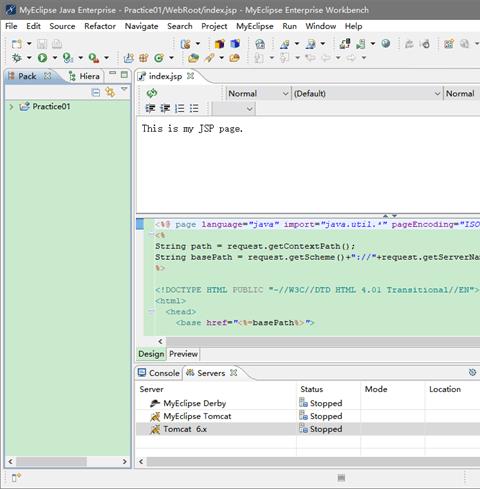Click the Run with coverage icon

(68, 58)
